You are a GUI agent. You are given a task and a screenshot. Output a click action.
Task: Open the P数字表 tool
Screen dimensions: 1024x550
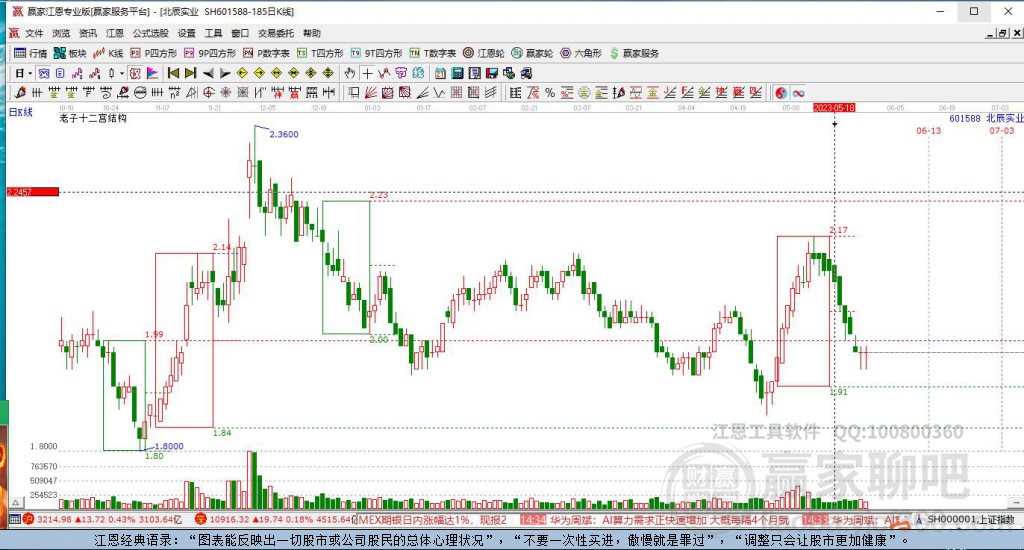click(x=266, y=53)
